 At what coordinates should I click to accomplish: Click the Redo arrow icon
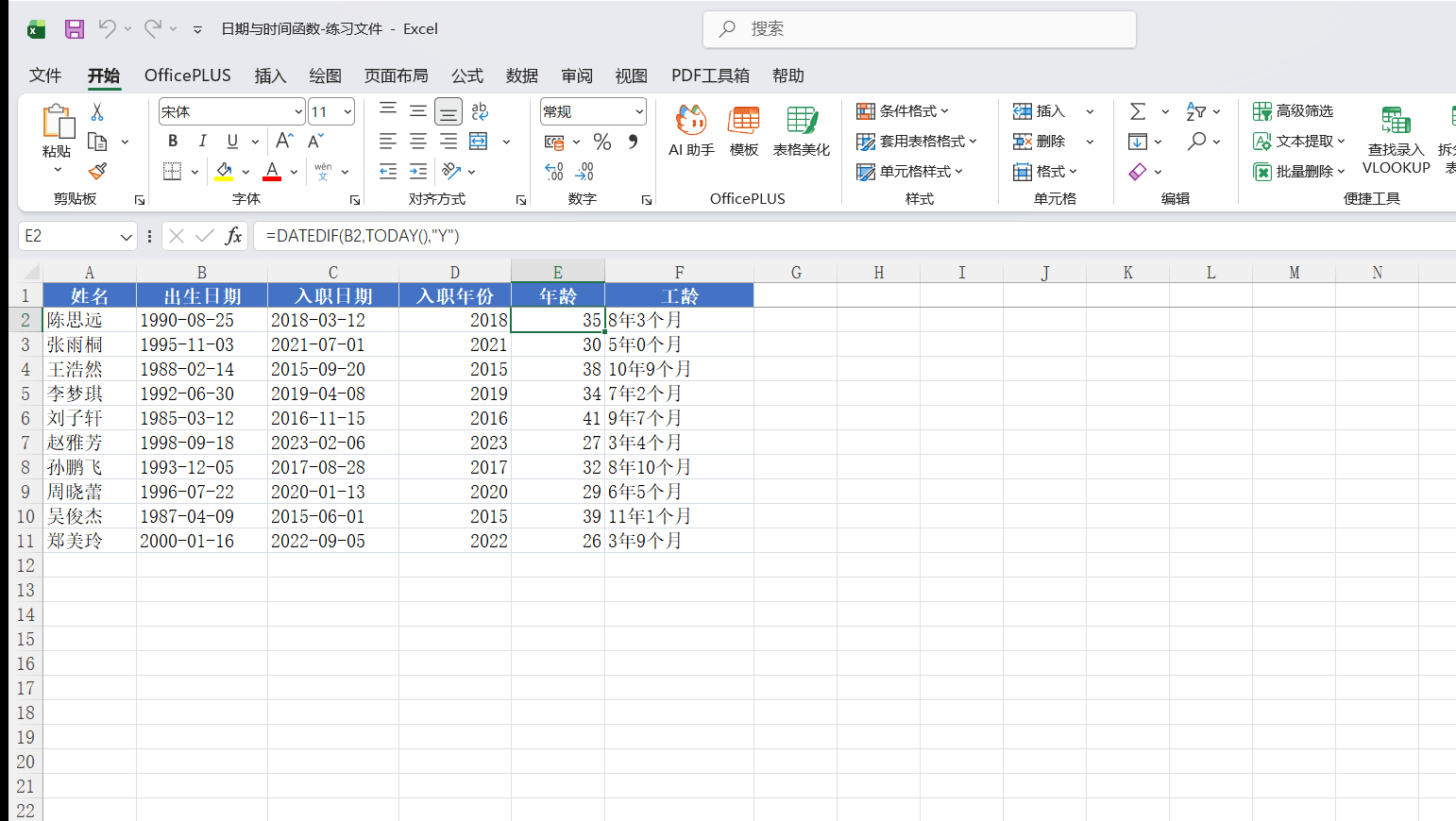[x=152, y=29]
